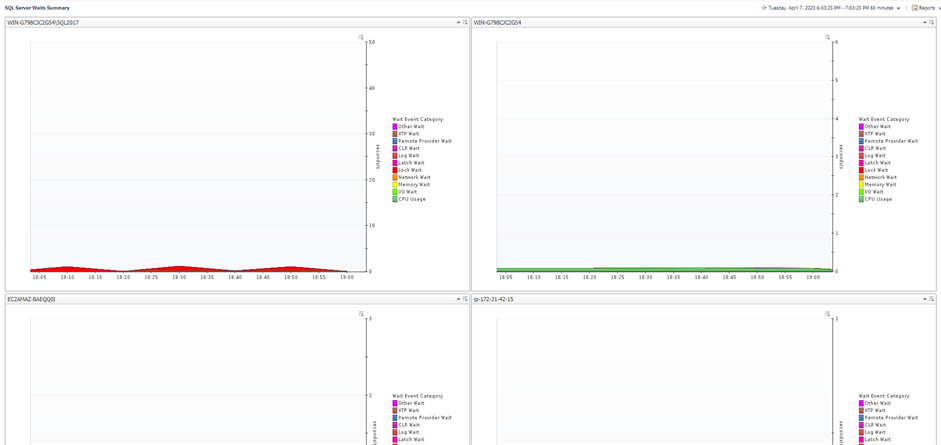941x445 pixels.
Task: Select Memory Wait label in WIN-G798CJC2GS4 legend
Action: (880, 184)
